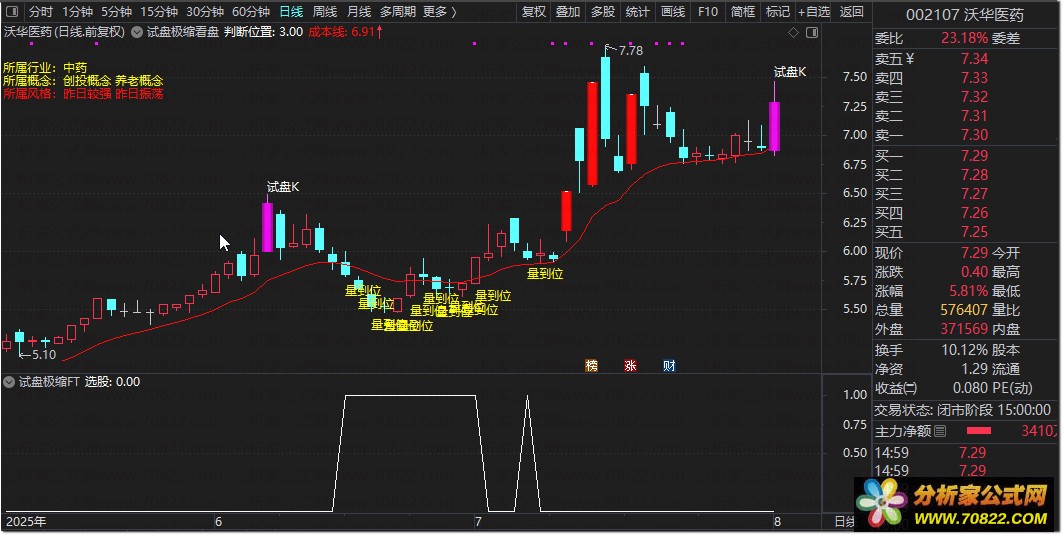Click the 所属行业: 中药 label

tap(45, 68)
